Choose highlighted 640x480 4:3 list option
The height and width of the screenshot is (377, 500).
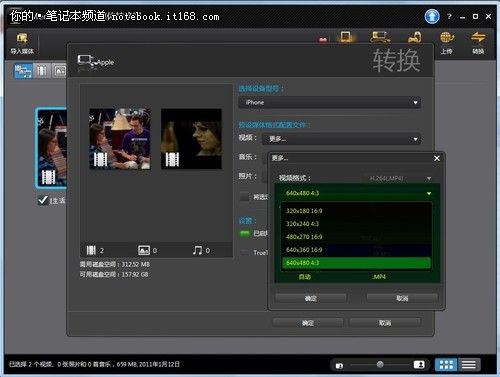[356, 263]
